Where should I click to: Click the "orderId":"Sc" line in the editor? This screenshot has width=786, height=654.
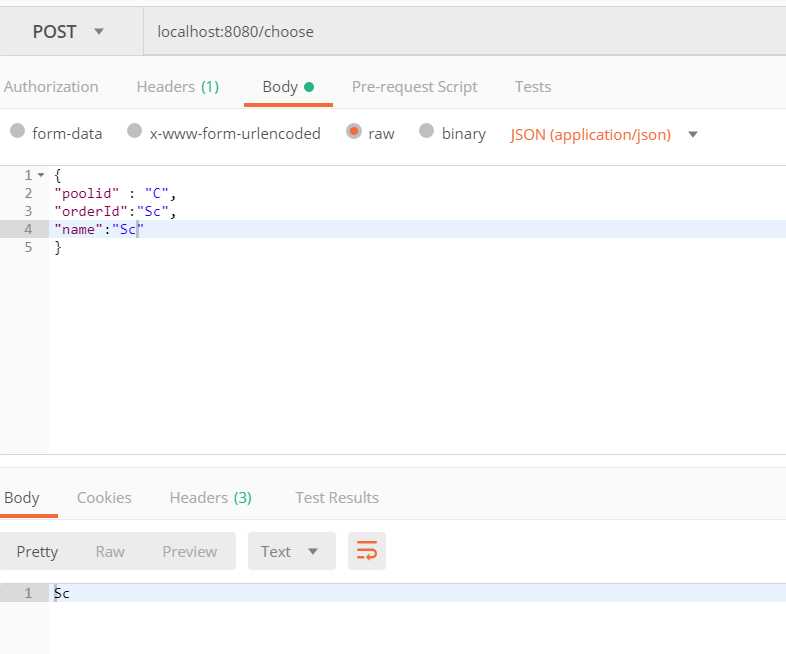pos(115,211)
